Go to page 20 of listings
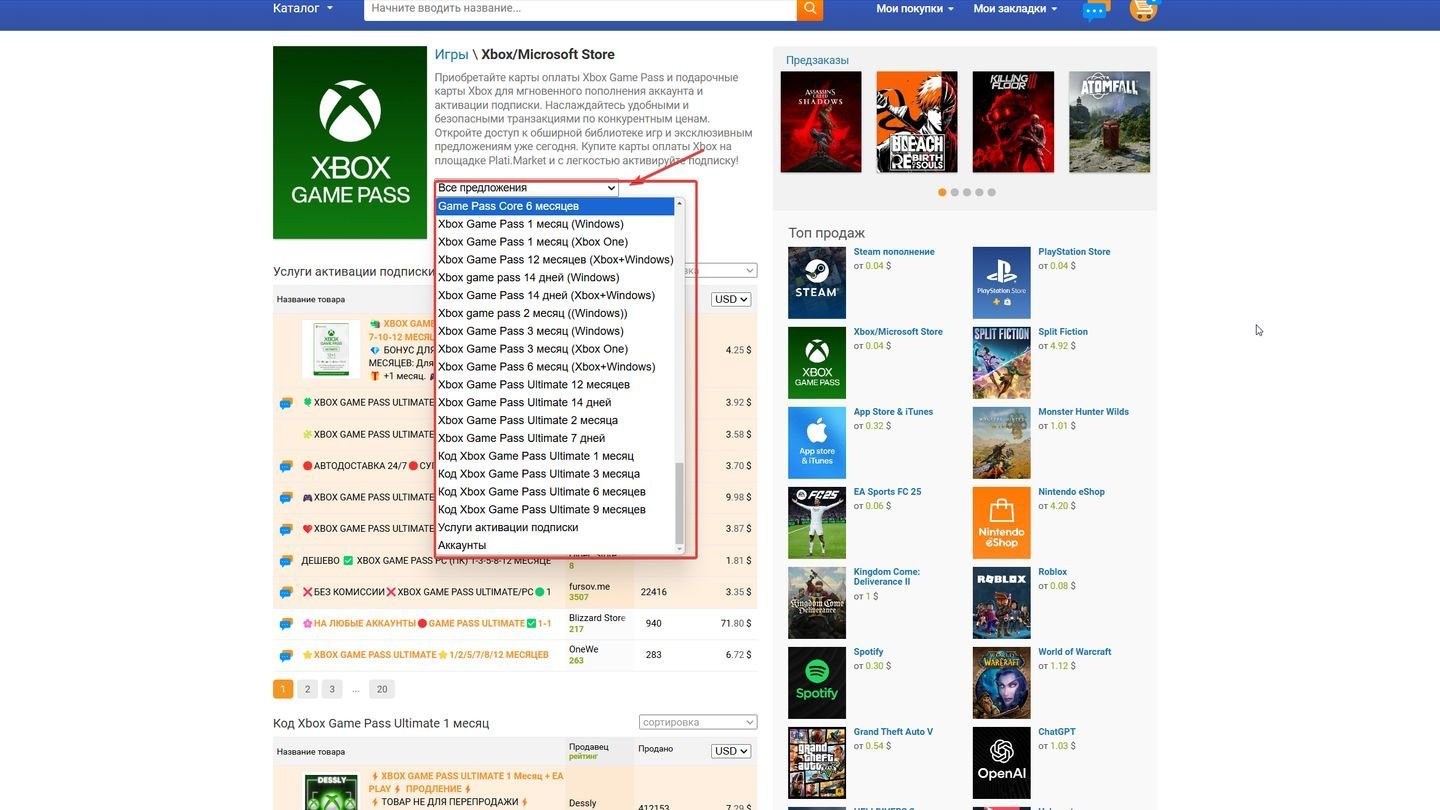 coord(381,689)
